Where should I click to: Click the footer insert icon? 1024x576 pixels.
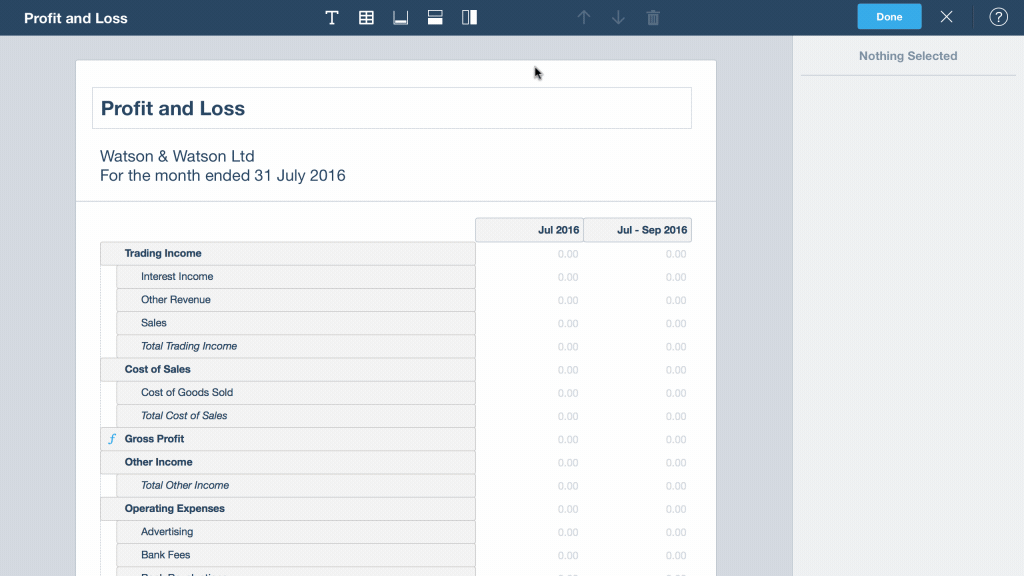pyautogui.click(x=401, y=18)
